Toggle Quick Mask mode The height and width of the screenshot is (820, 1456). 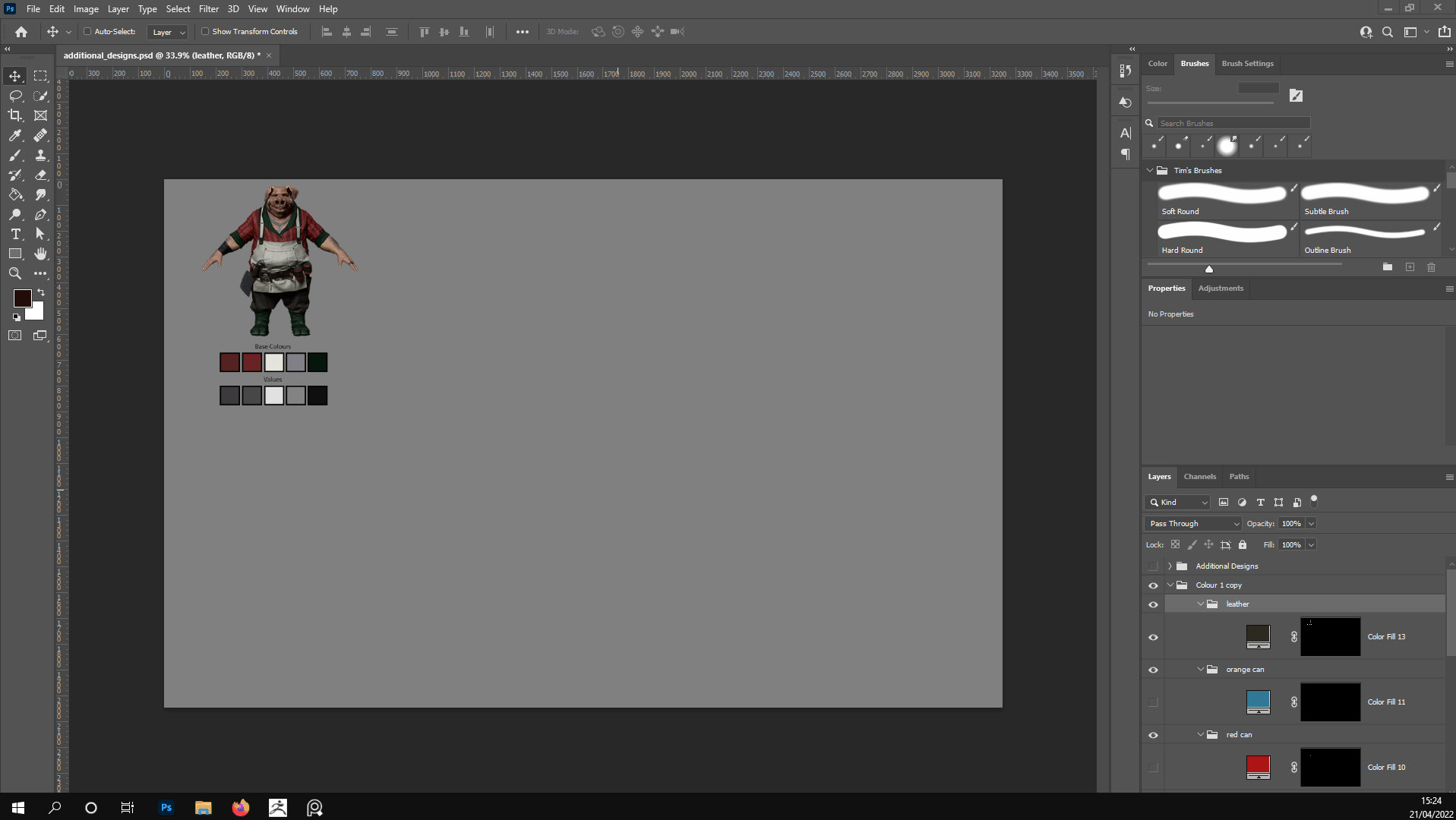[x=15, y=335]
